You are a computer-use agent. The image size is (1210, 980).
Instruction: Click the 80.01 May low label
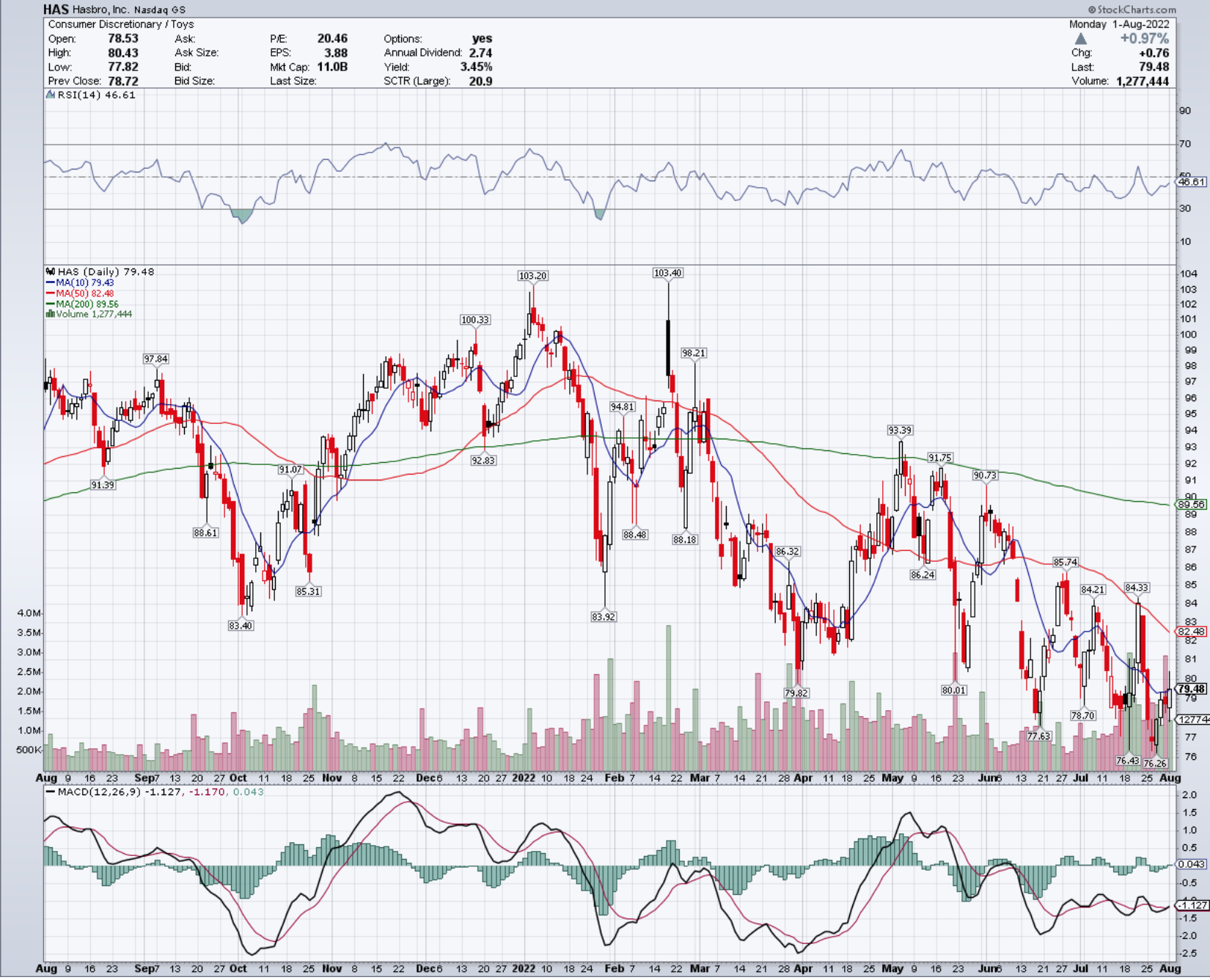954,690
